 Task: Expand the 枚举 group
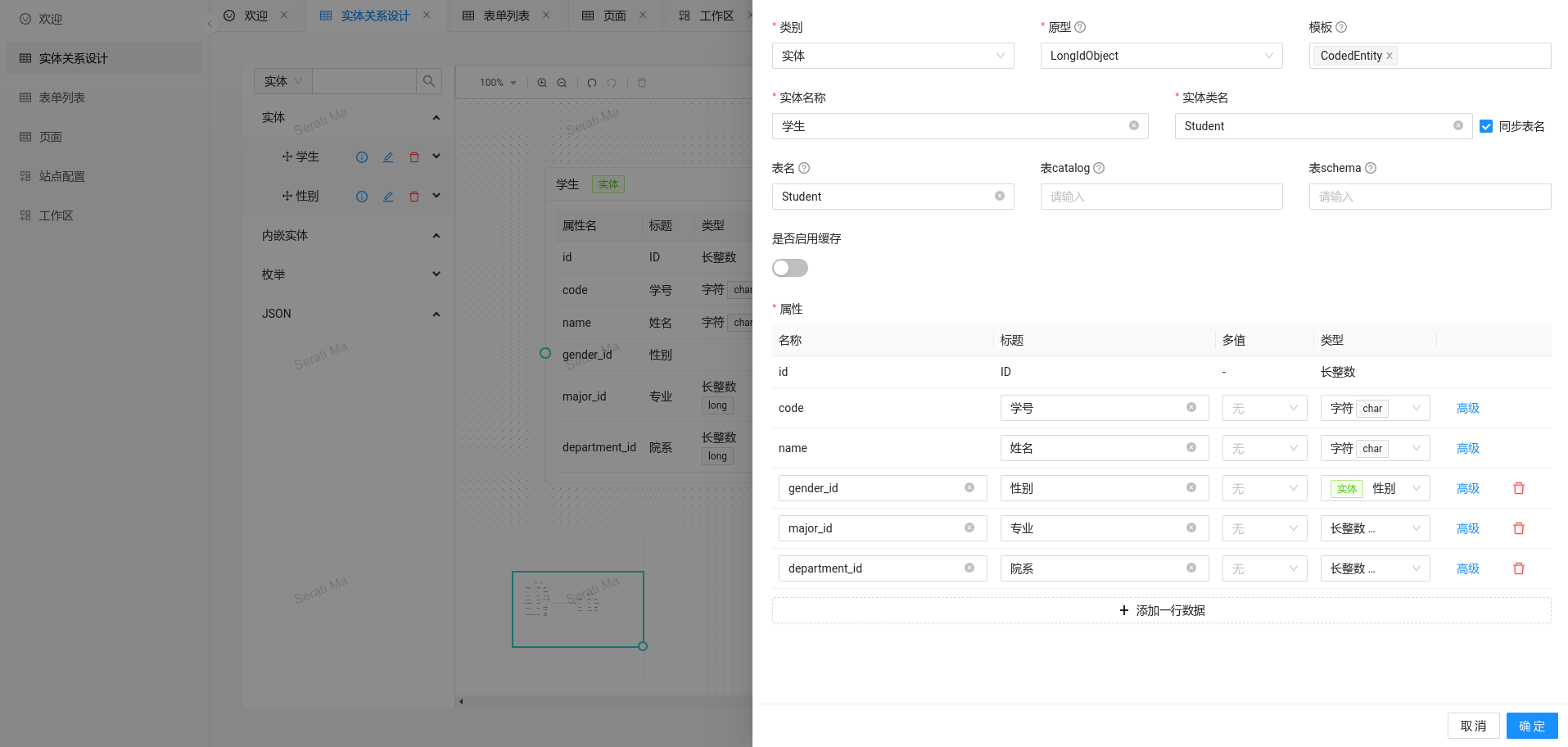(x=436, y=274)
